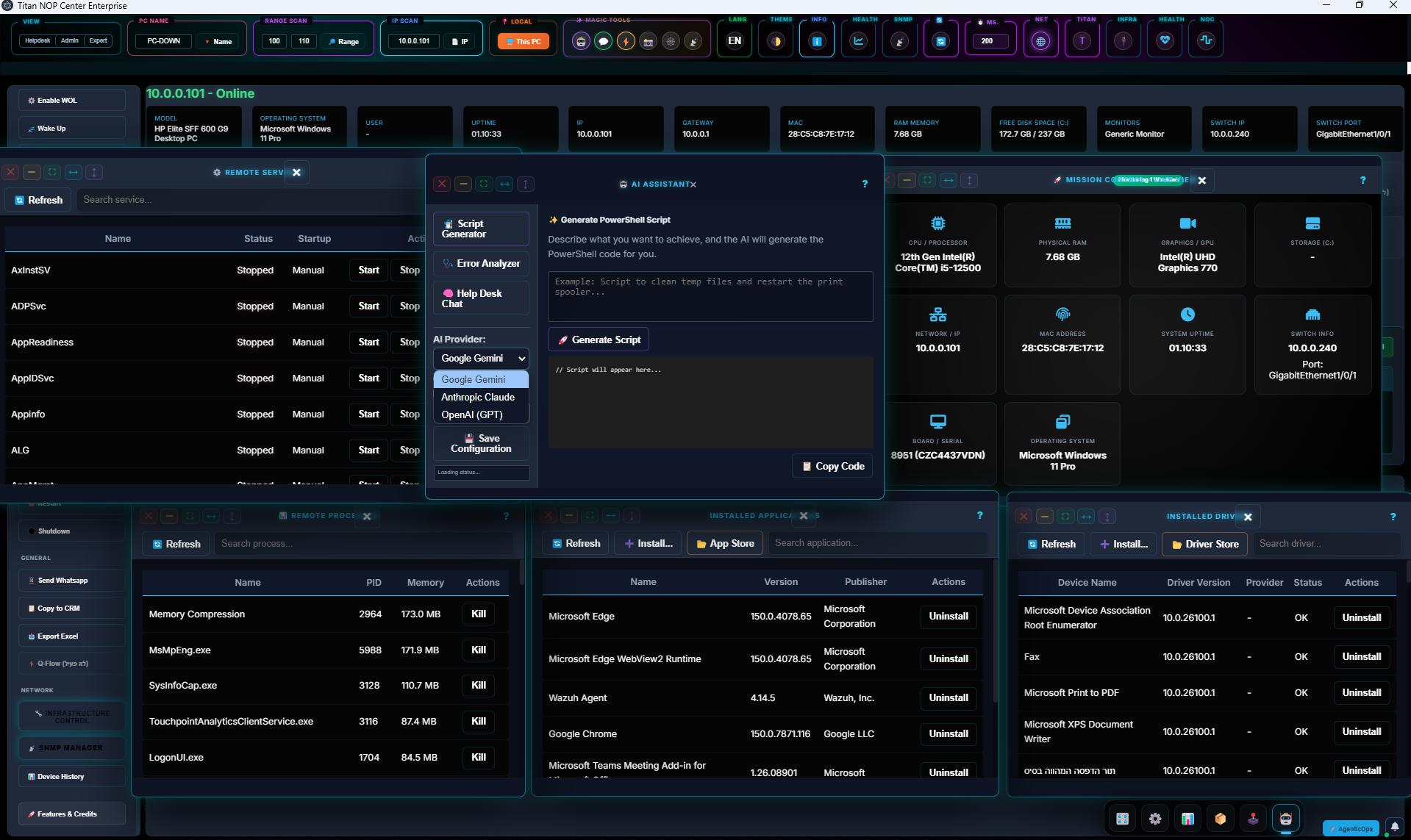Open the joystick icon in bottom dock
This screenshot has height=840, width=1411.
click(1254, 819)
